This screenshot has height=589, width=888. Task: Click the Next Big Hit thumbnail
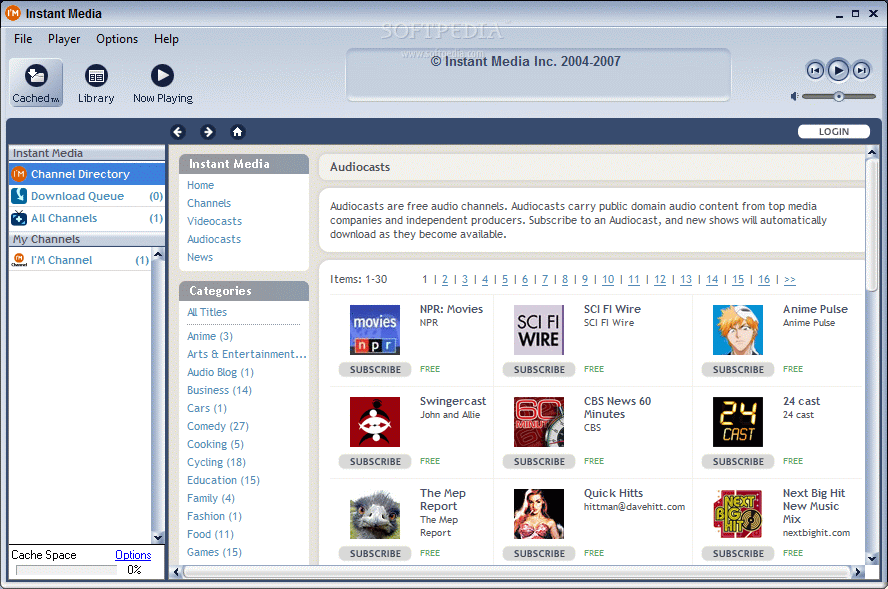pos(738,514)
